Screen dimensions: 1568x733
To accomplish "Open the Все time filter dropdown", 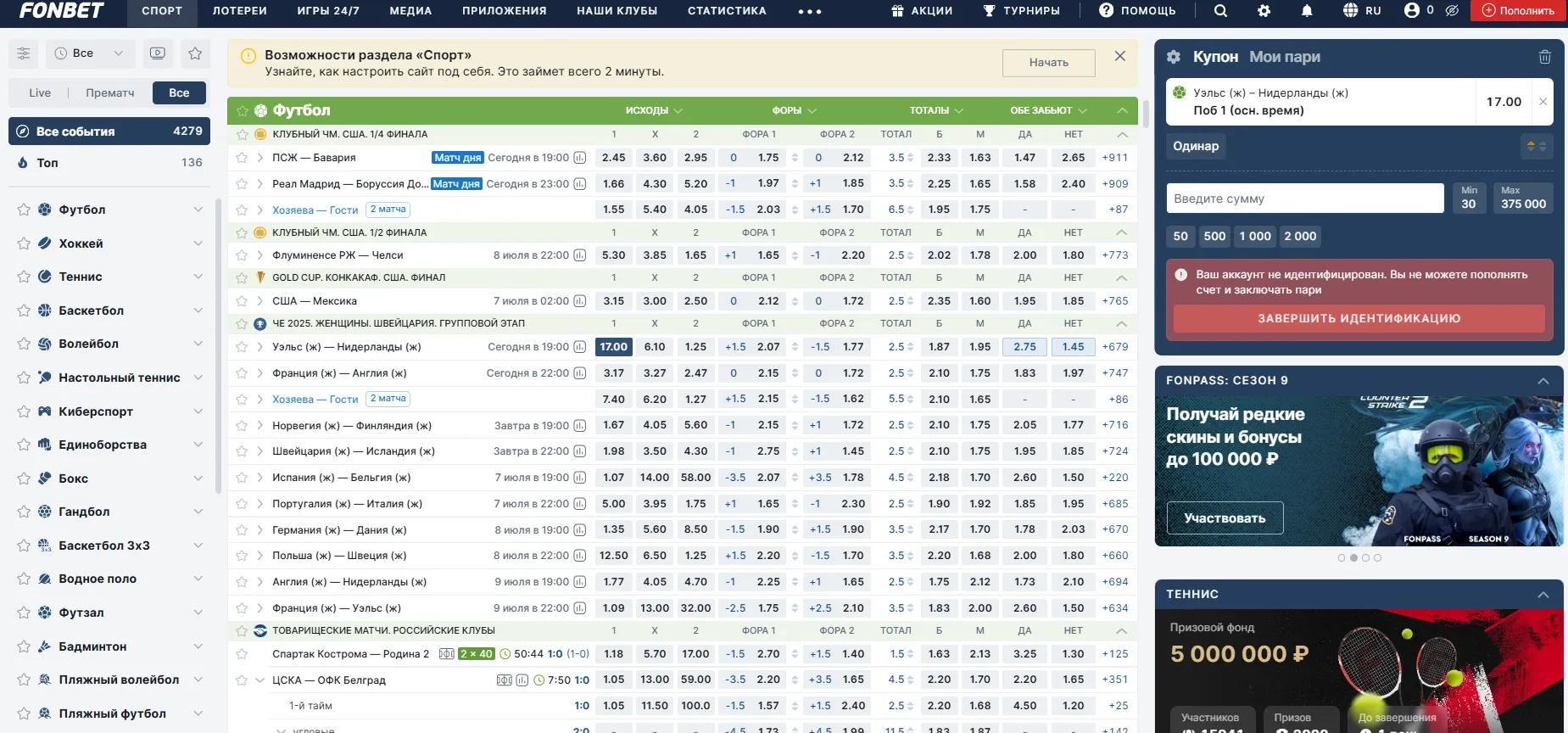I will [x=89, y=53].
